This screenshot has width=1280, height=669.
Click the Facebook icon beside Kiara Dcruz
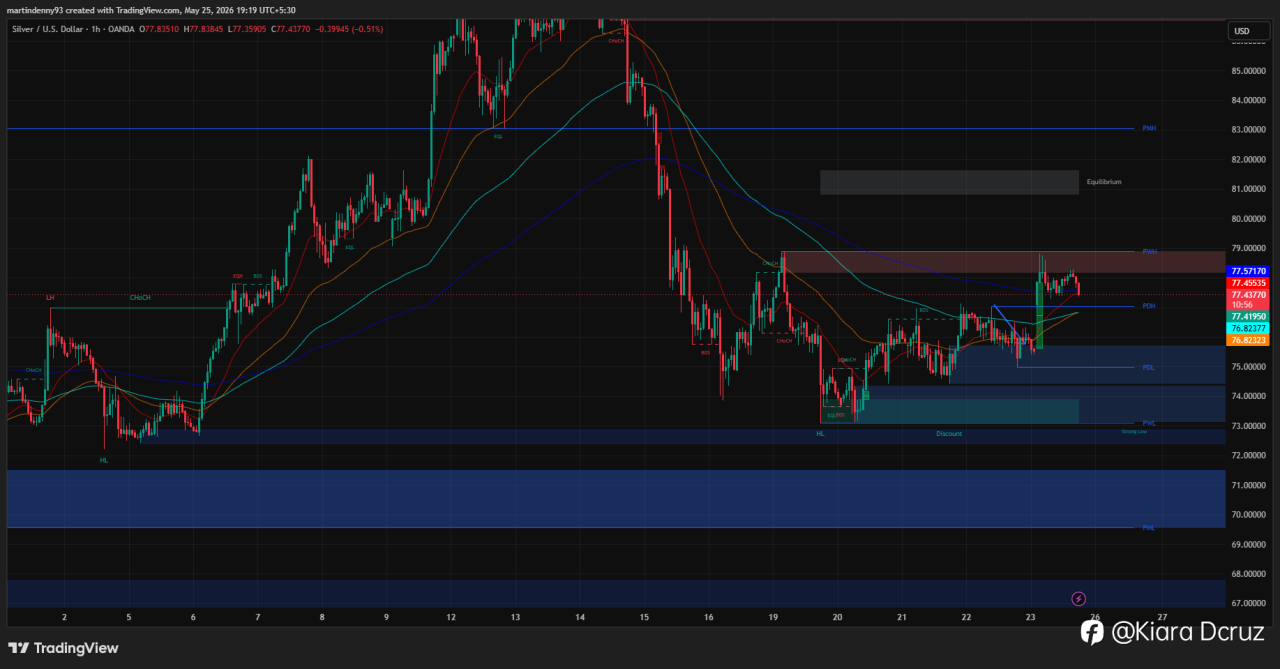tap(1091, 631)
